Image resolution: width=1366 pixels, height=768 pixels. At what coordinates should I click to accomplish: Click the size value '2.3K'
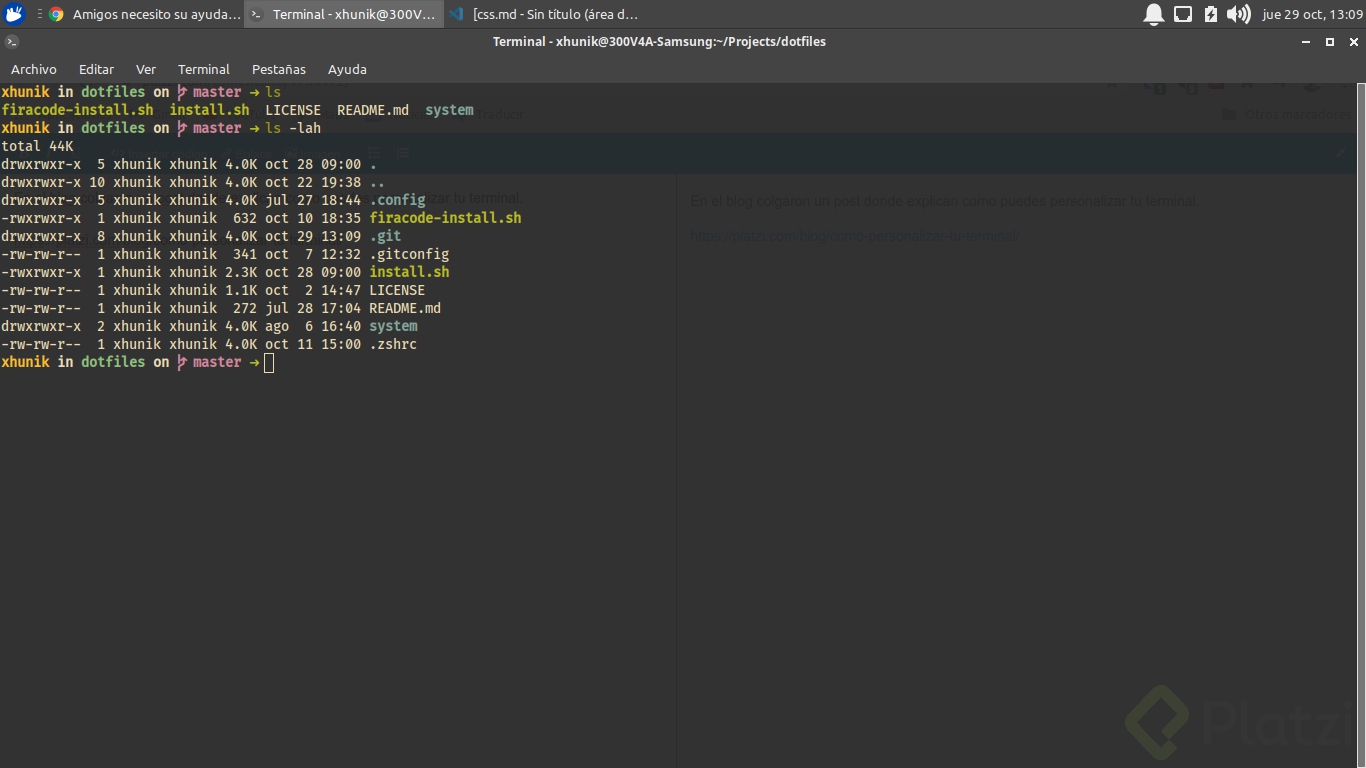tap(241, 272)
